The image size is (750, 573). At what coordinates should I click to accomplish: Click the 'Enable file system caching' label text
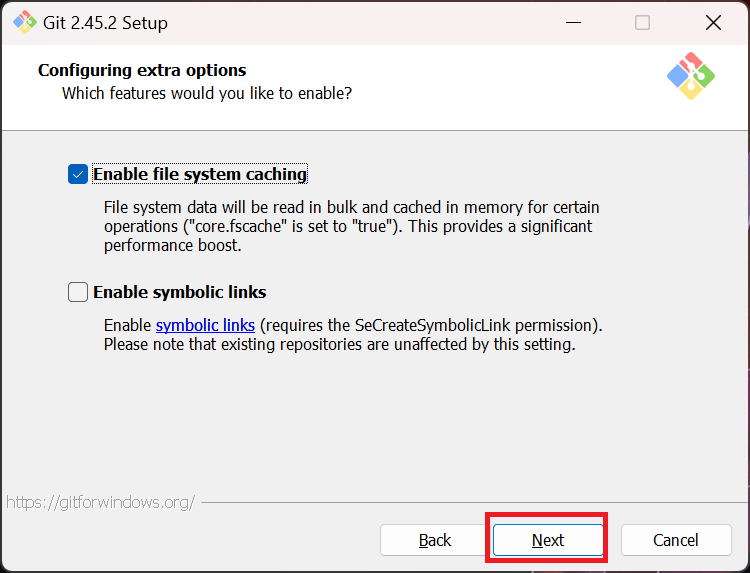199,174
